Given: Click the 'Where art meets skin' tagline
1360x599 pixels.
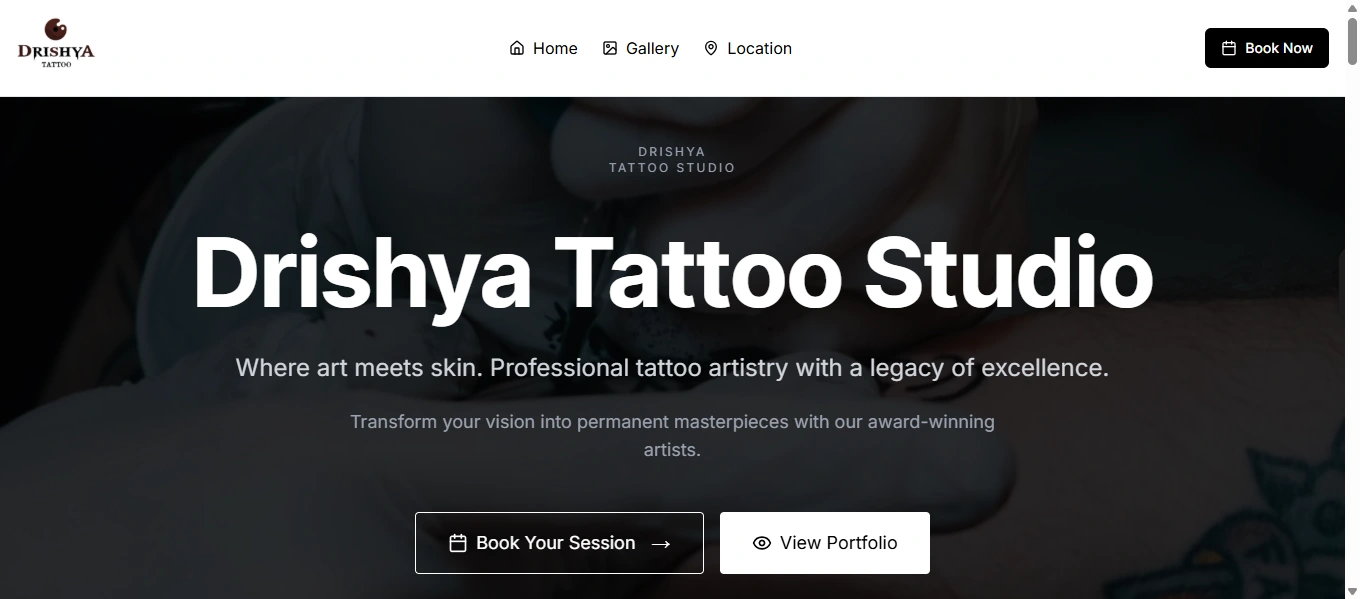Looking at the screenshot, I should (672, 368).
